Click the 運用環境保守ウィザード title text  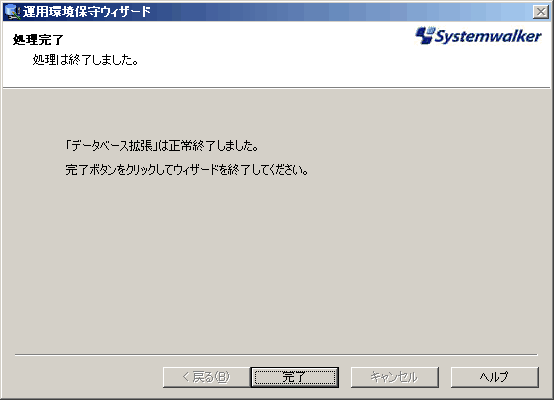87,12
